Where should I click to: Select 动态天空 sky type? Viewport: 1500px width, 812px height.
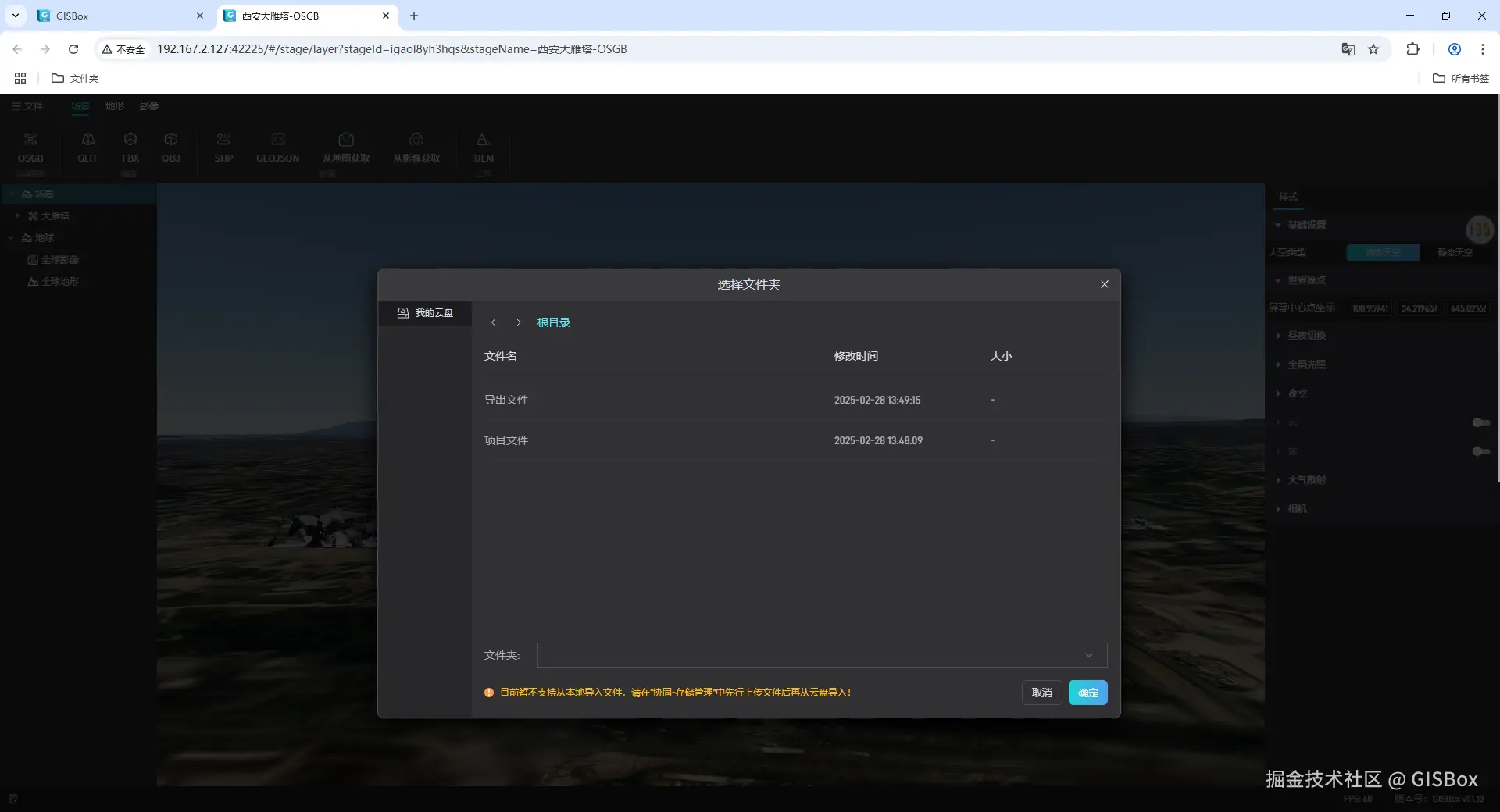coord(1383,252)
